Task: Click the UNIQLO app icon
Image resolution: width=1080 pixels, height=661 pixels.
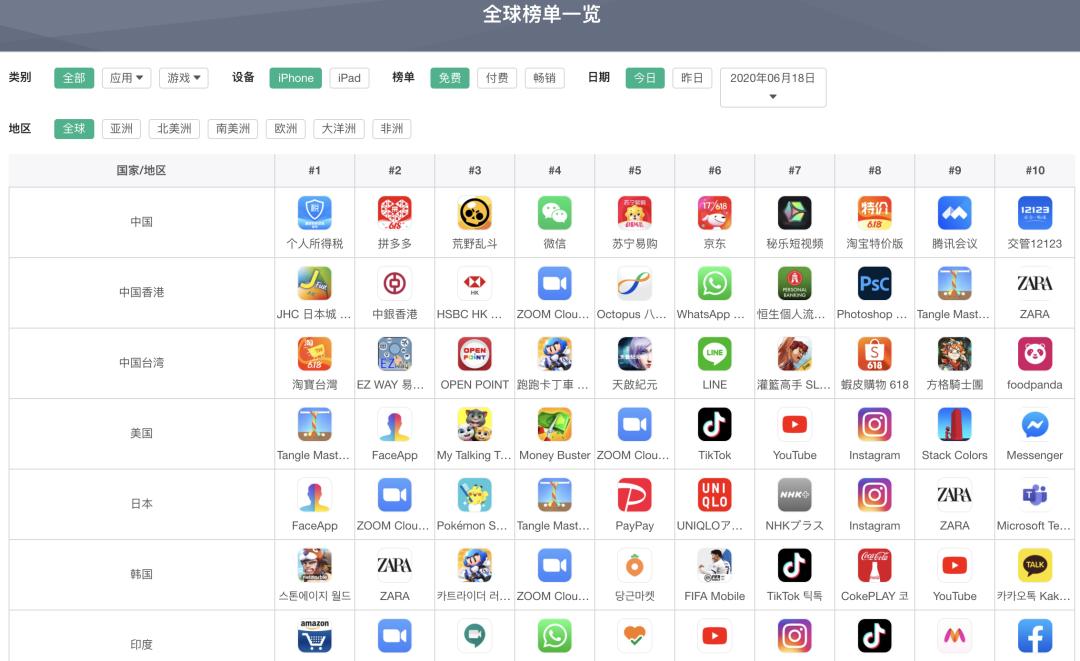Action: pyautogui.click(x=714, y=495)
